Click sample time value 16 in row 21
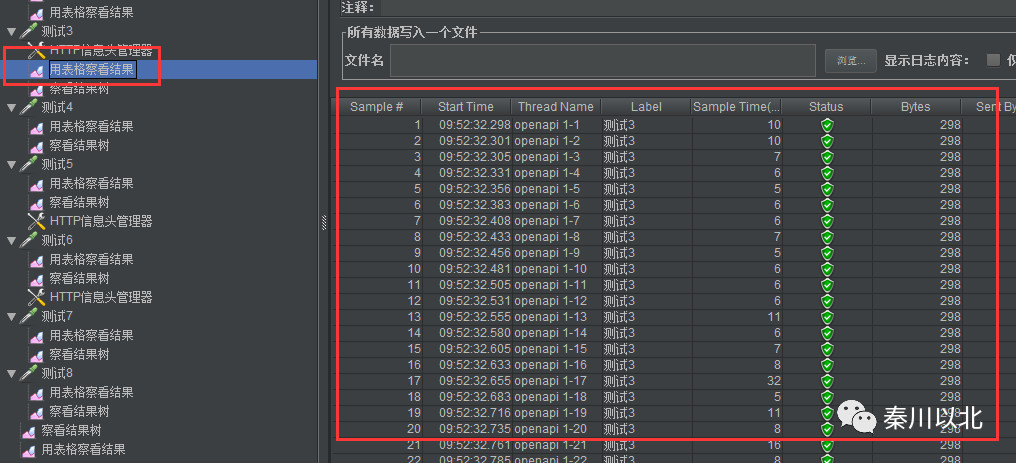1016x463 pixels. coord(773,445)
